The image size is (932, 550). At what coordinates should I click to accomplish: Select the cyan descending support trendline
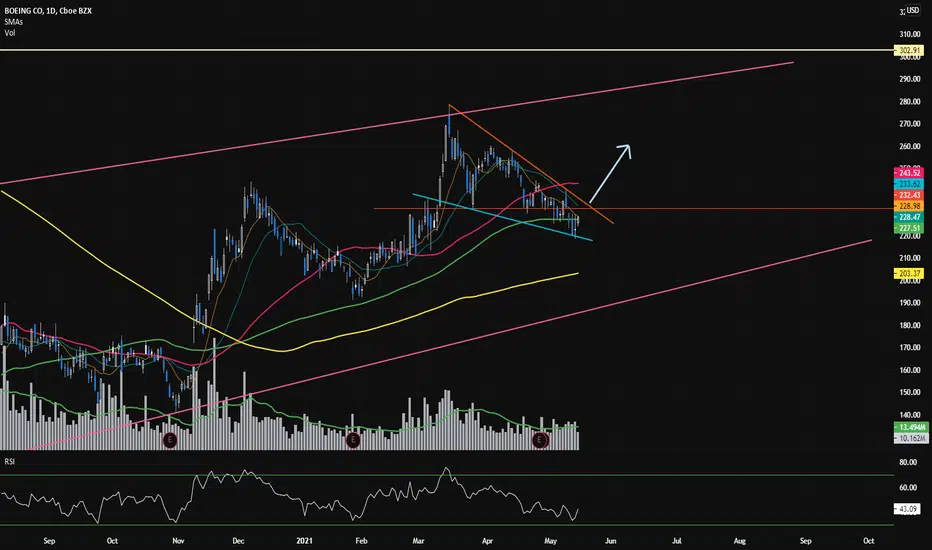(502, 217)
